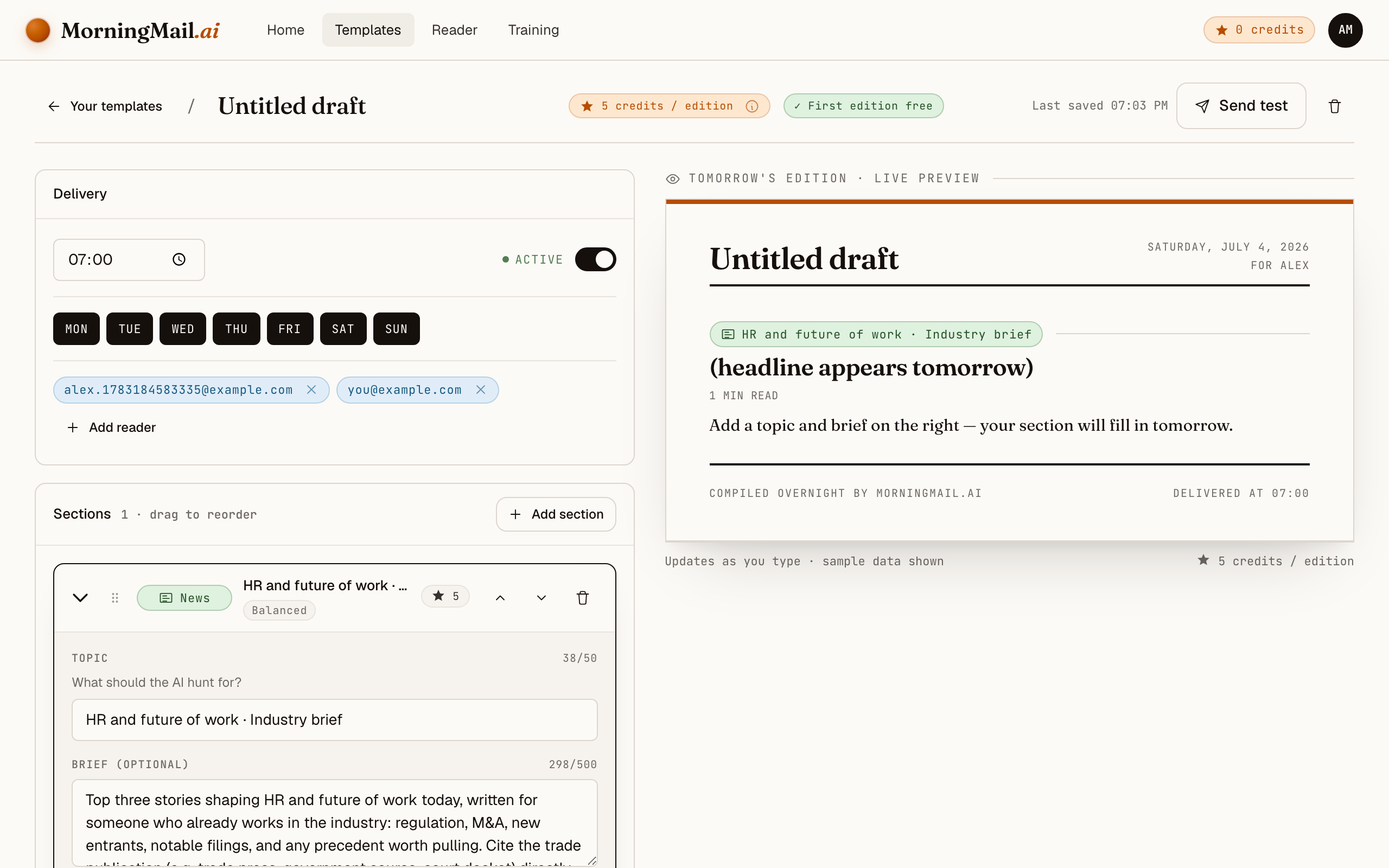This screenshot has width=1389, height=868.
Task: Remove the you@example.com reader
Action: pos(481,390)
